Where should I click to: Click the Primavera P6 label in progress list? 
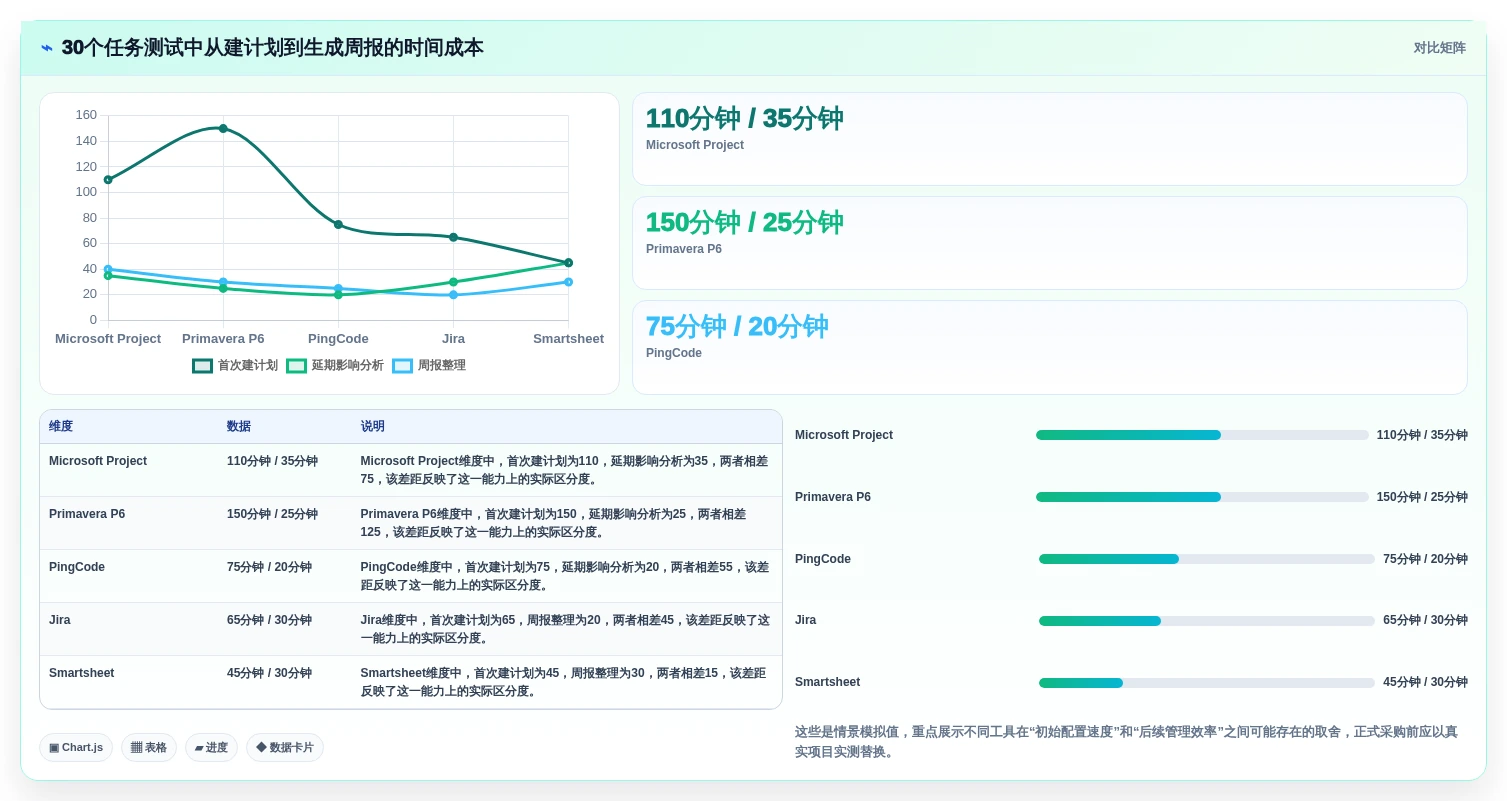[x=833, y=497]
